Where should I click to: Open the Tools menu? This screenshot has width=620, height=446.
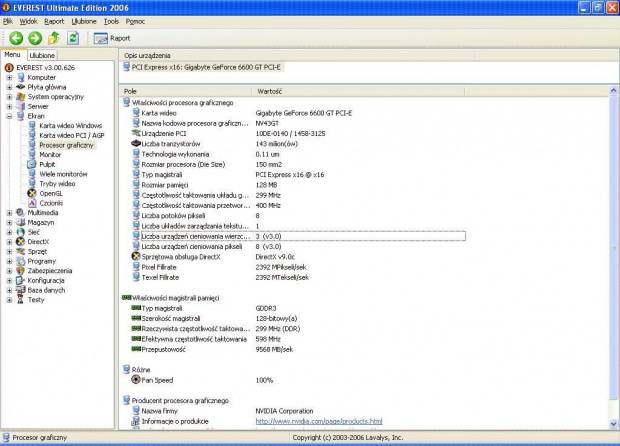point(111,21)
